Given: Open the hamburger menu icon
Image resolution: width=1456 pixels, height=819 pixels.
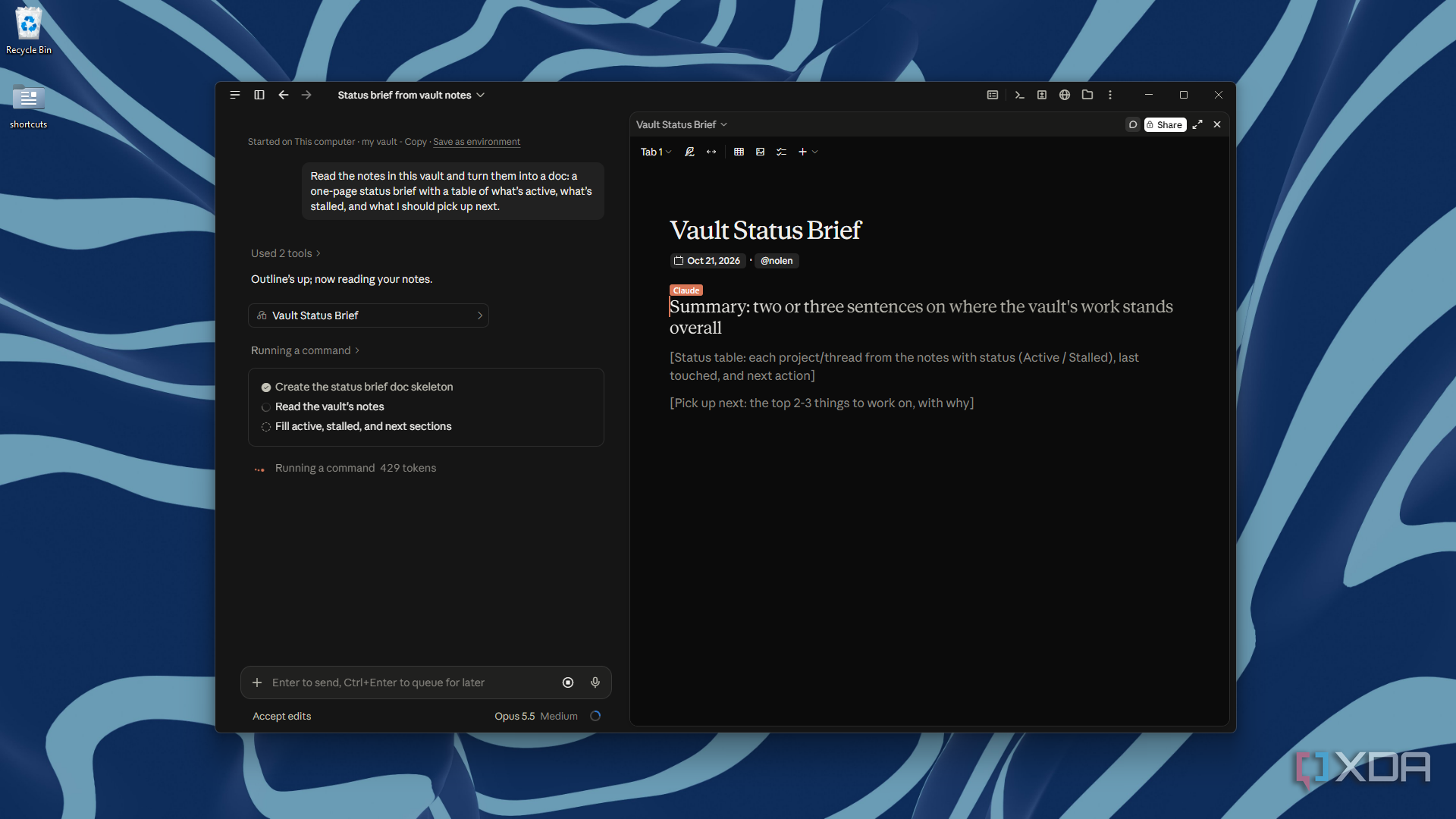Looking at the screenshot, I should [235, 95].
